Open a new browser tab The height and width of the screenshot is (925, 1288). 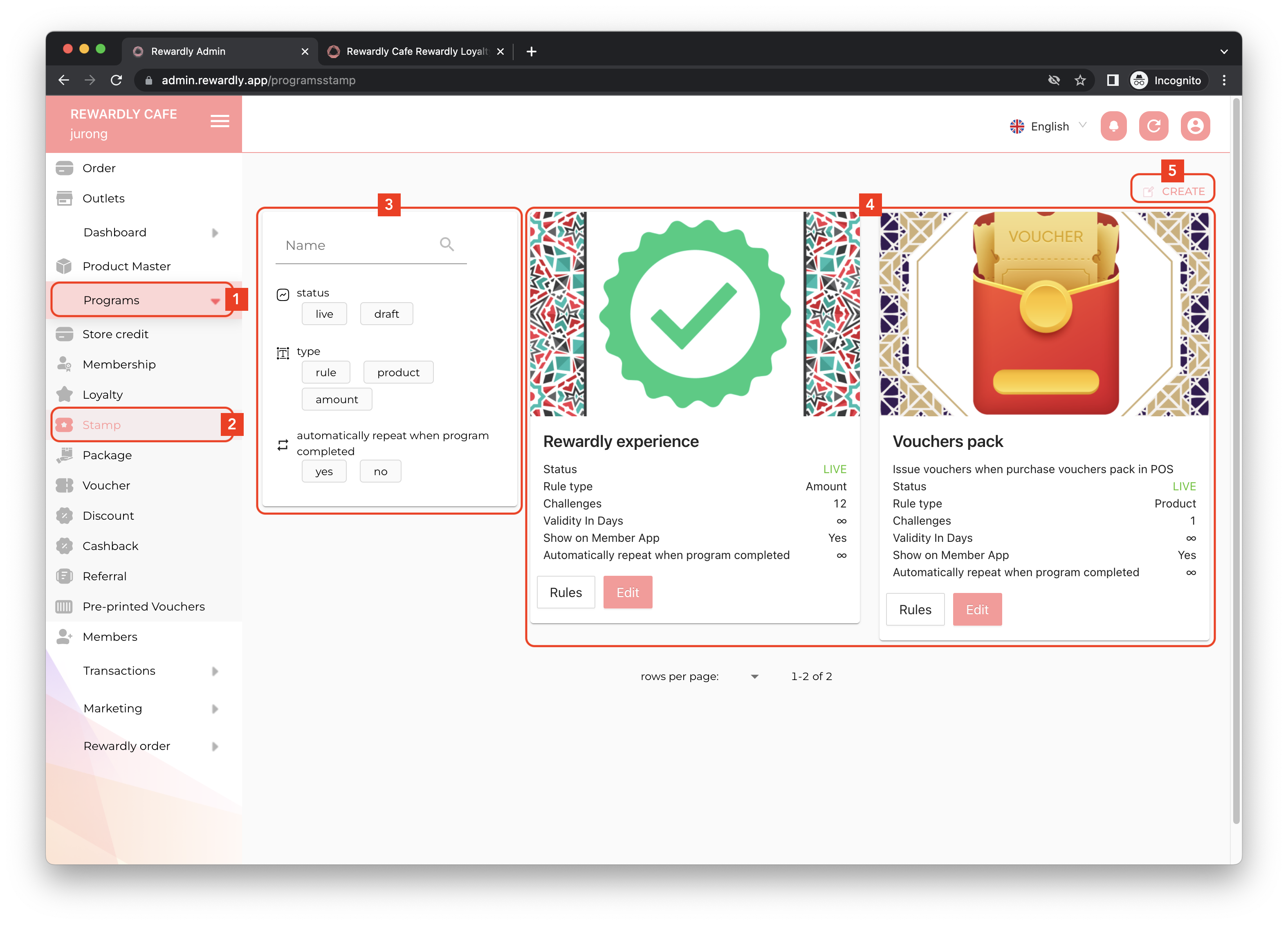pyautogui.click(x=531, y=51)
